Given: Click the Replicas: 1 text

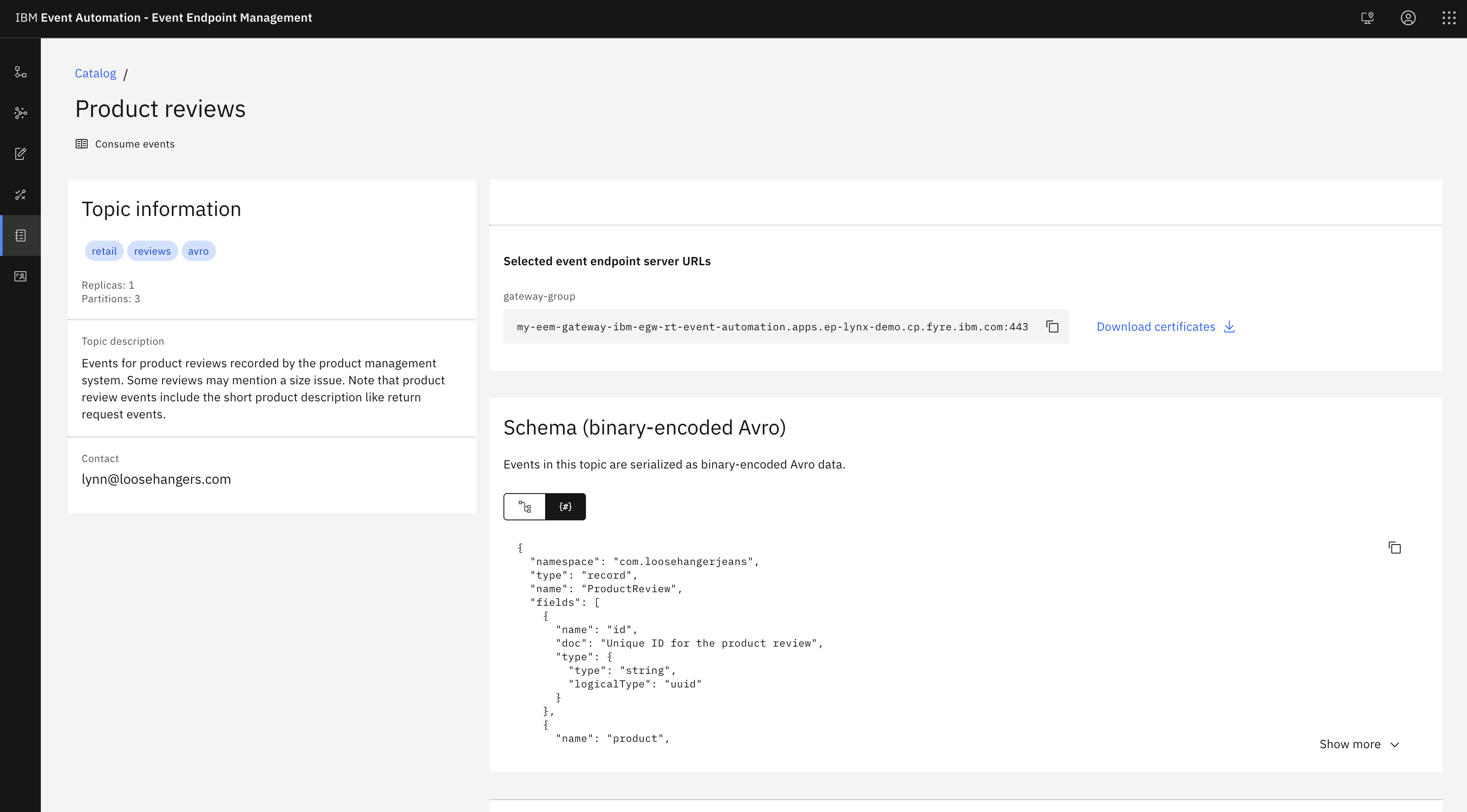Looking at the screenshot, I should click(108, 285).
